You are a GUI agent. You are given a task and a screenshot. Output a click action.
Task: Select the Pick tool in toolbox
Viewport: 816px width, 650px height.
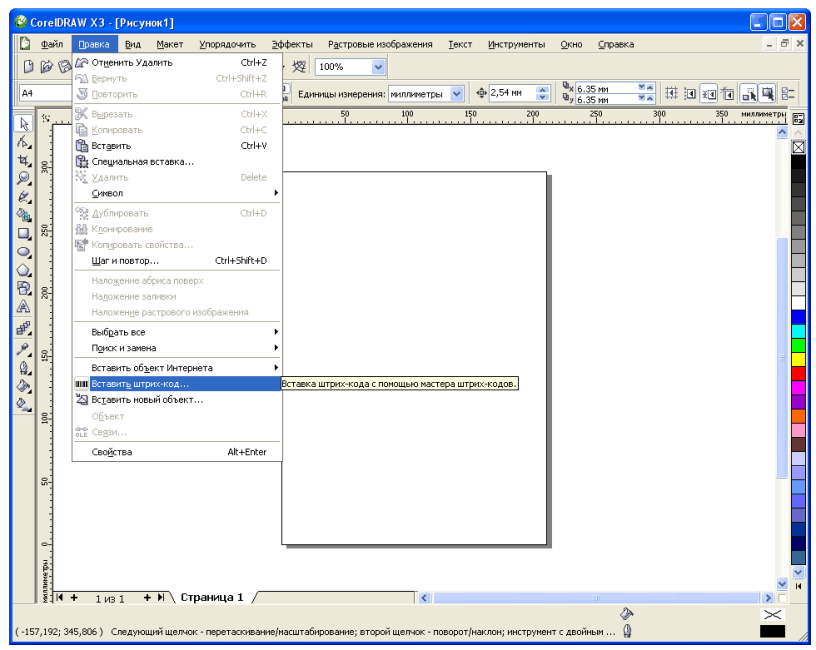(x=24, y=124)
